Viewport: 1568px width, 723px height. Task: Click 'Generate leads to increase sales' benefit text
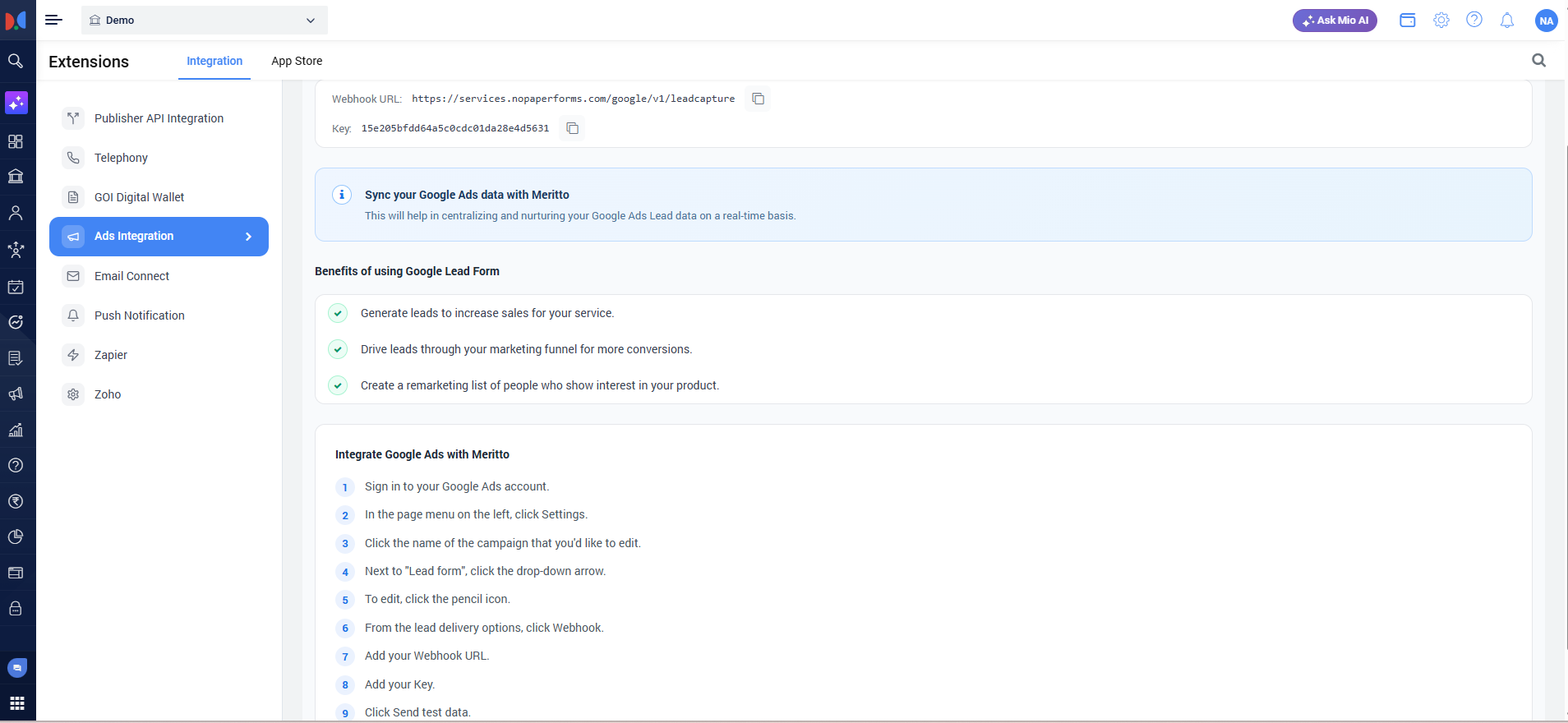point(487,313)
